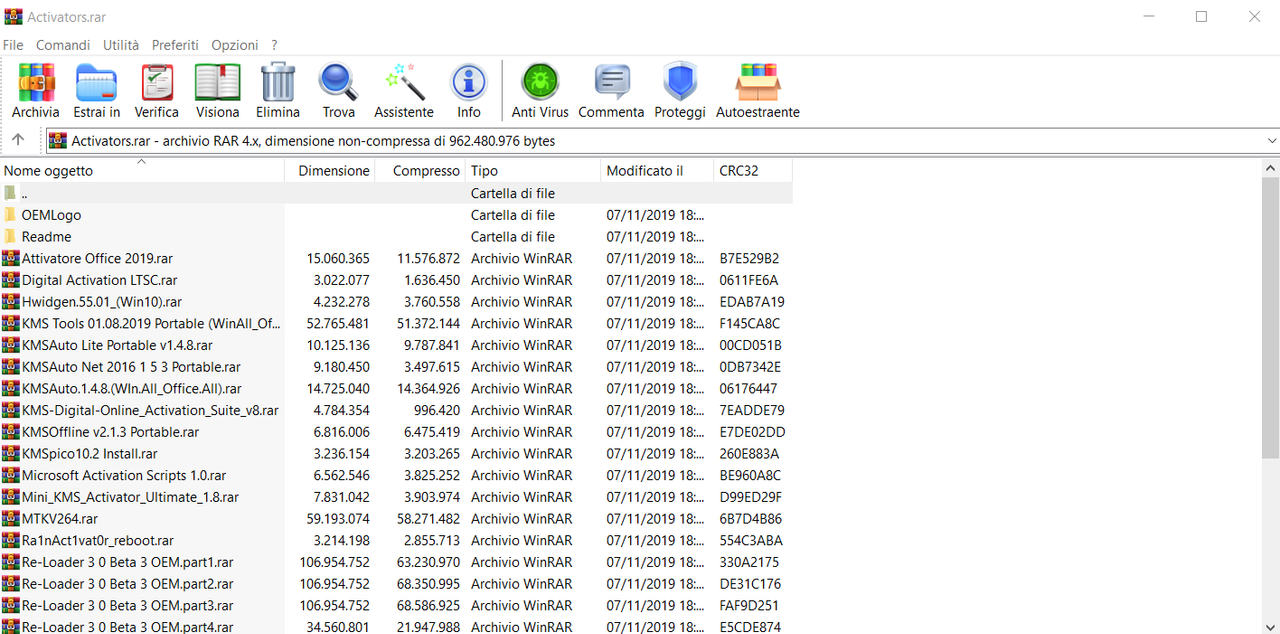Click the OEMLogo folder icon
Viewport: 1280px width, 634px height.
[11, 215]
